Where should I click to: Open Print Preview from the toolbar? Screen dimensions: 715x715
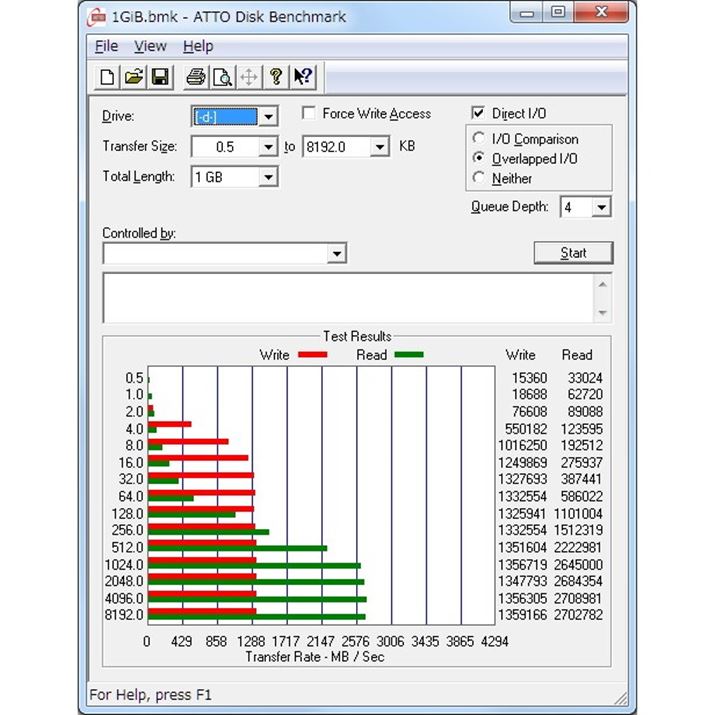coord(222,77)
